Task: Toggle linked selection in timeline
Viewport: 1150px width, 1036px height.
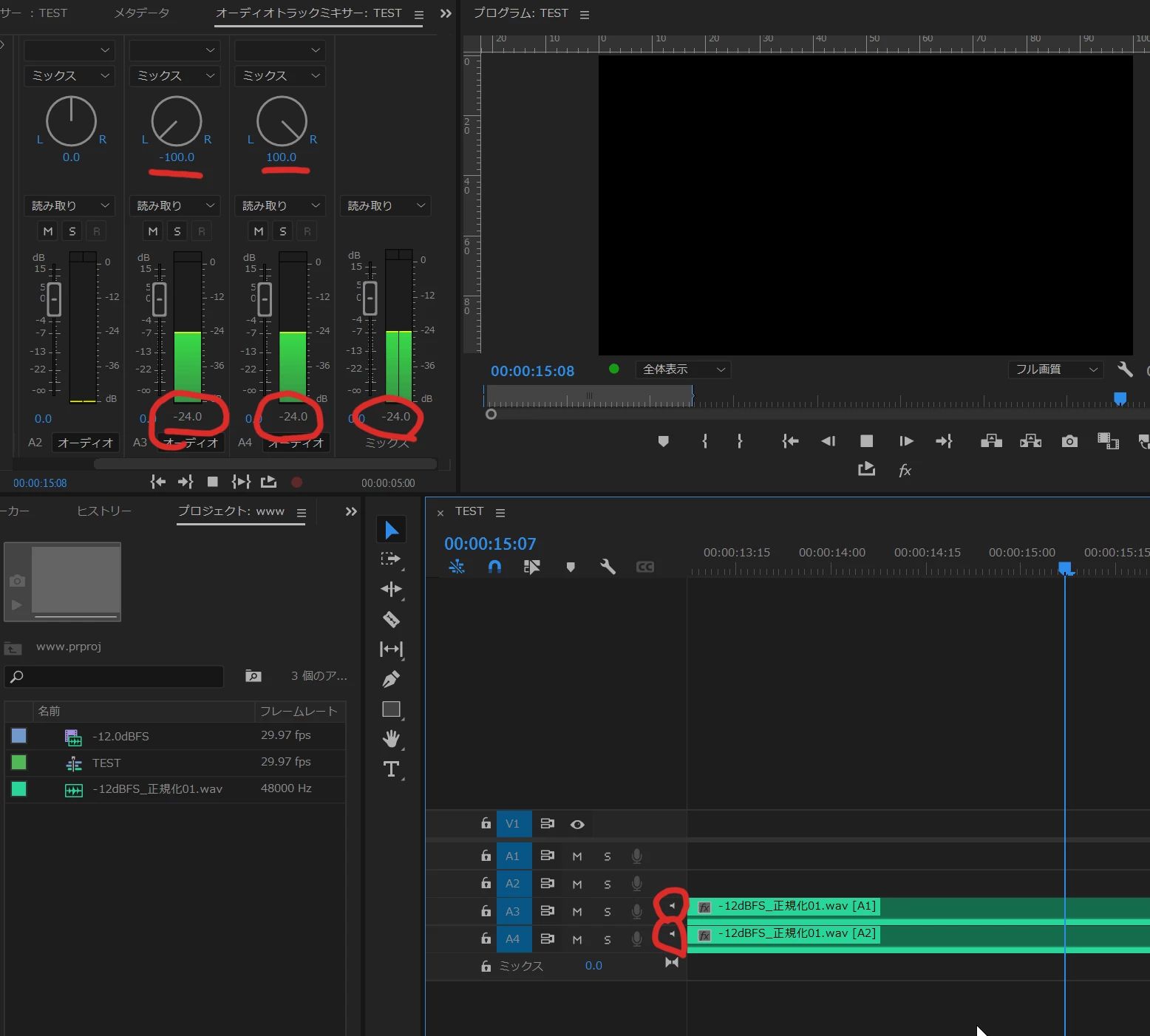Action: click(x=532, y=567)
